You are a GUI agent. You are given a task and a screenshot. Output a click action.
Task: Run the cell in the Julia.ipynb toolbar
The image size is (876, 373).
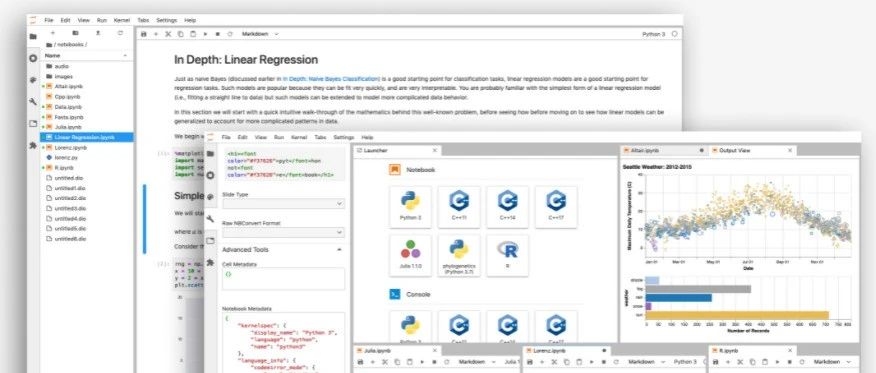pos(422,362)
